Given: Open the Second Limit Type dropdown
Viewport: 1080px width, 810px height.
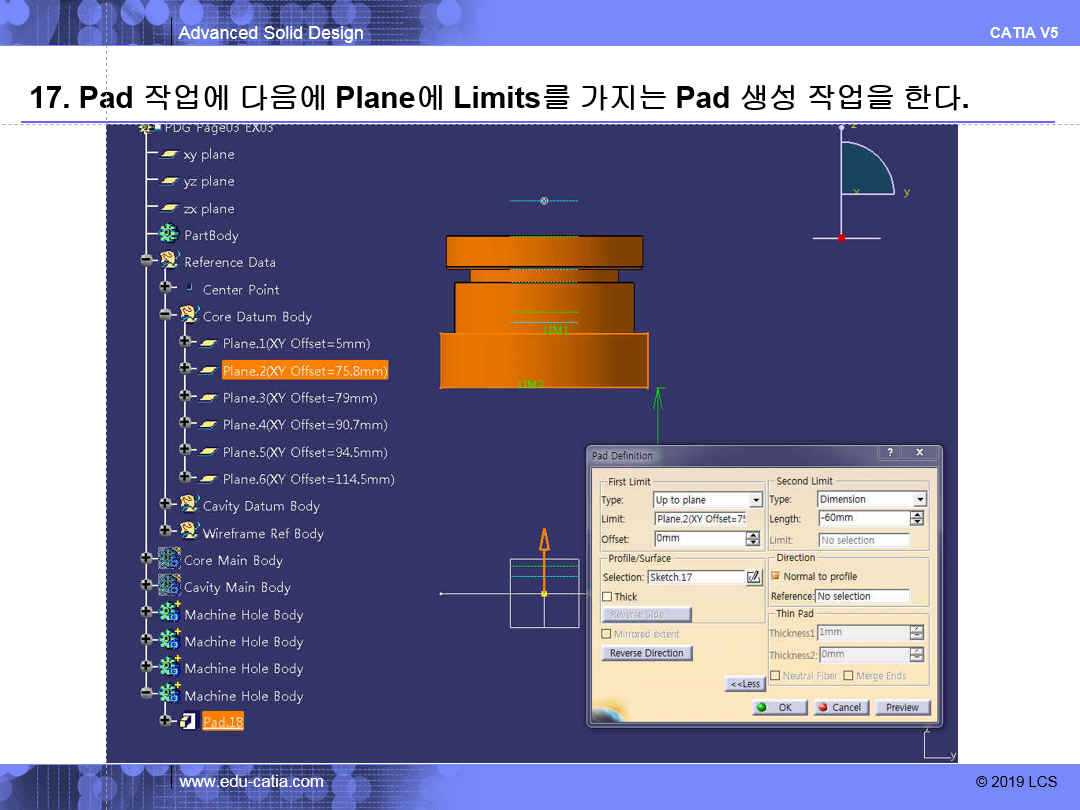Looking at the screenshot, I should (x=920, y=500).
